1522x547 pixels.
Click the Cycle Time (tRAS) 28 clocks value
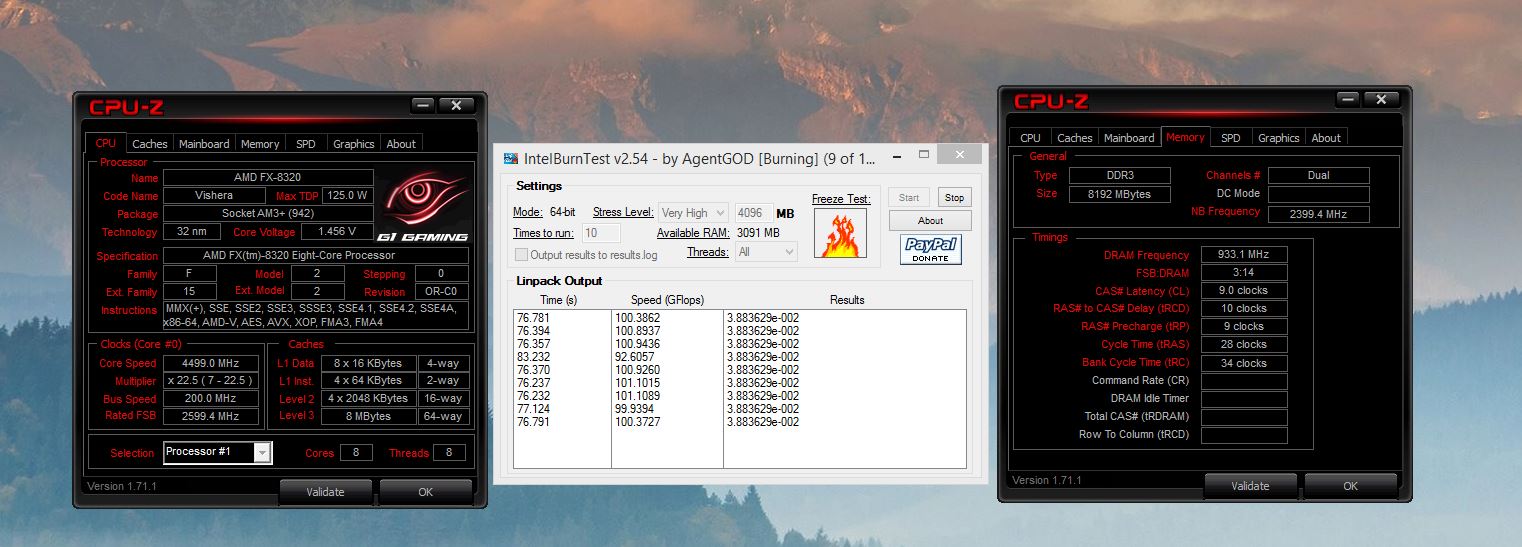click(1244, 345)
